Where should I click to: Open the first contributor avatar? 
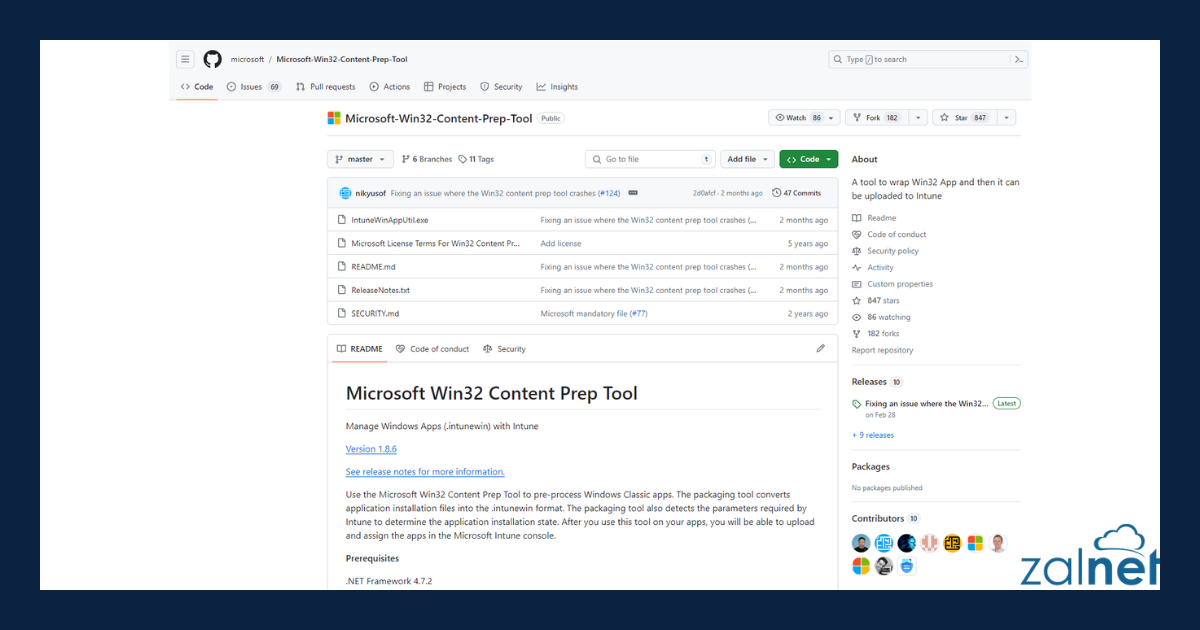click(x=861, y=543)
